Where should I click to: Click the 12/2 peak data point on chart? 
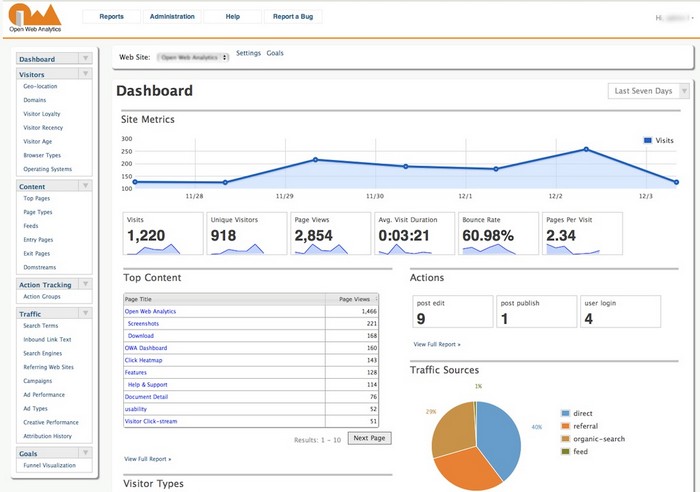(586, 150)
